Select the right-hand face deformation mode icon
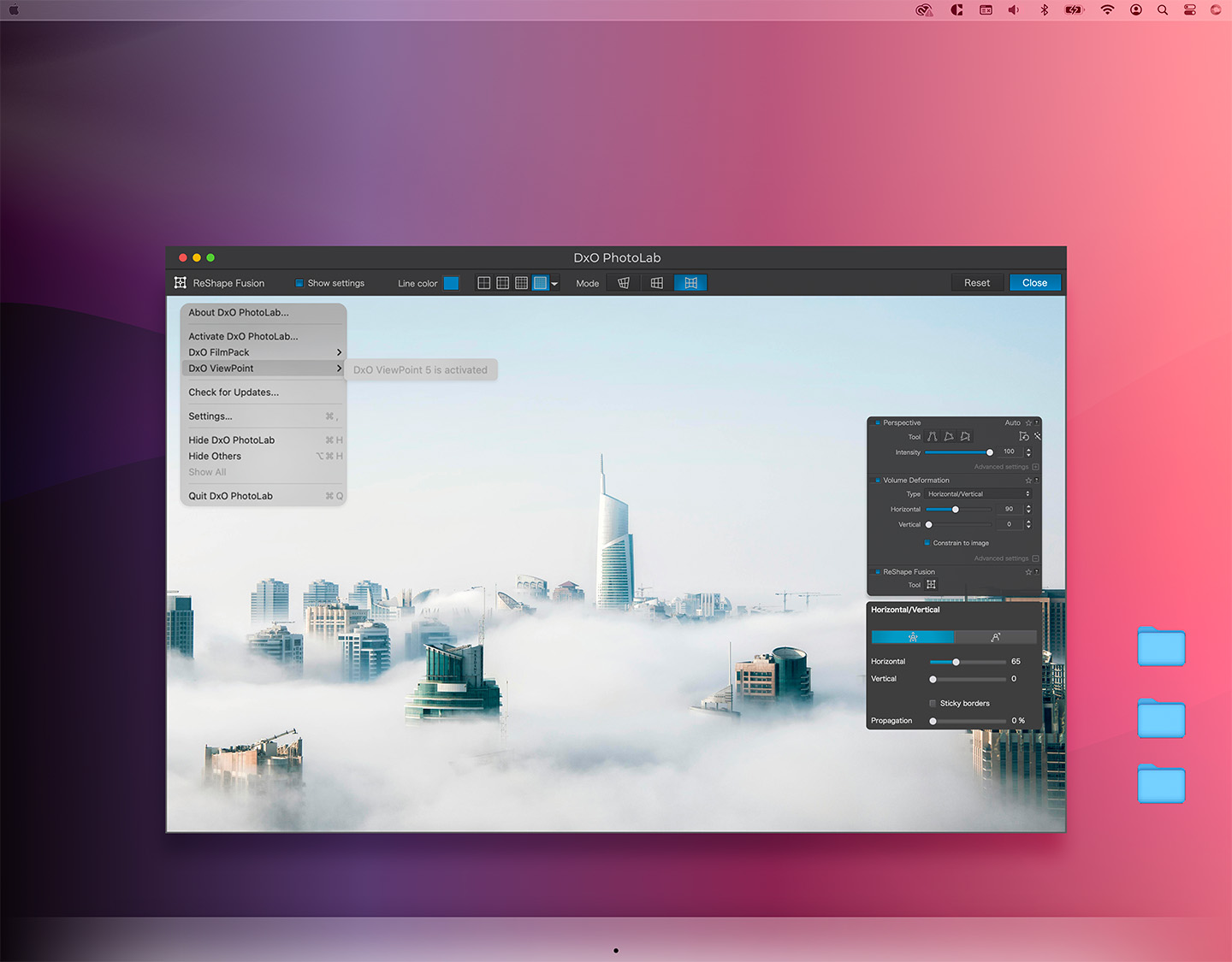This screenshot has width=1232, height=962. point(995,637)
